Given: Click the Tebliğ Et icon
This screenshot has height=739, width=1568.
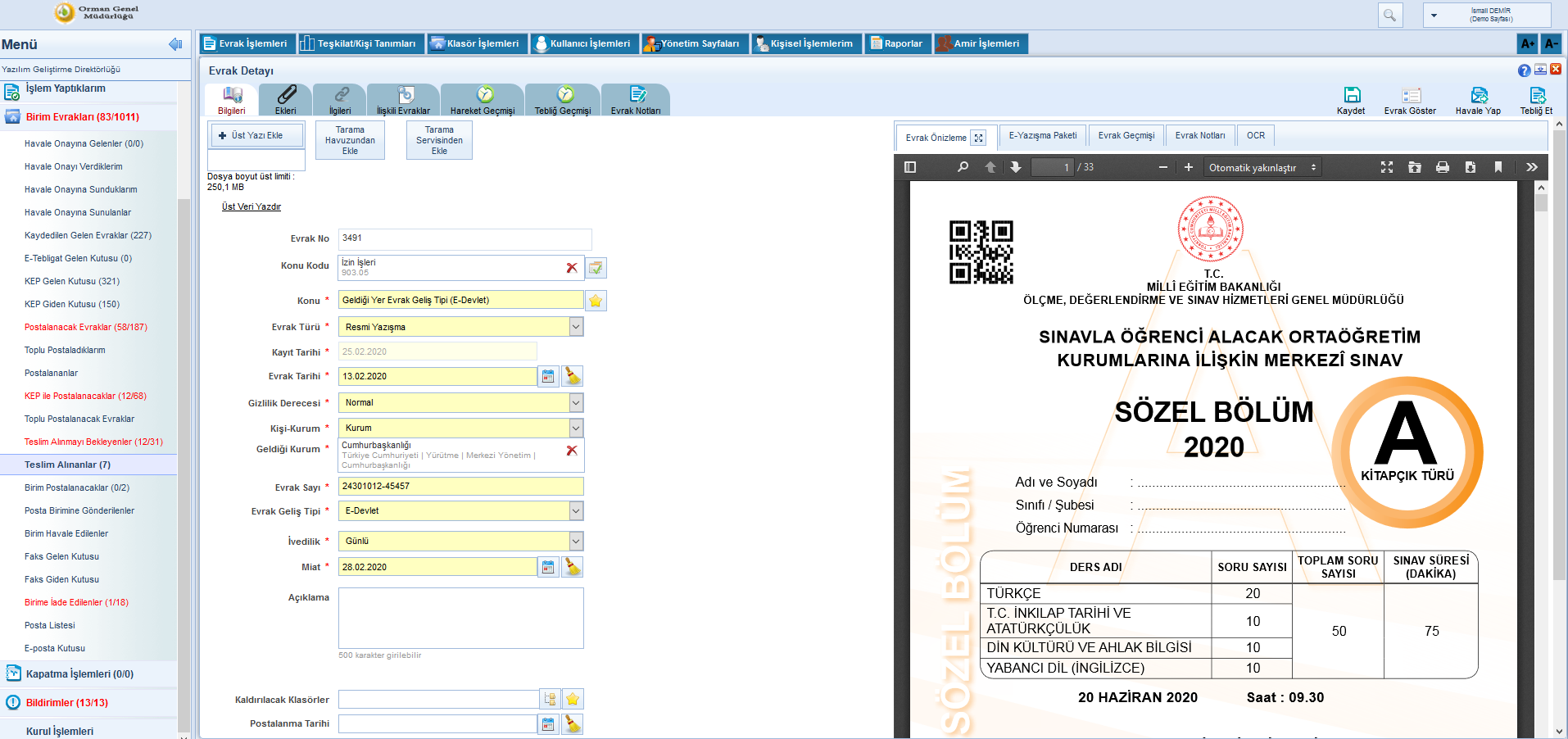Looking at the screenshot, I should point(1536,96).
